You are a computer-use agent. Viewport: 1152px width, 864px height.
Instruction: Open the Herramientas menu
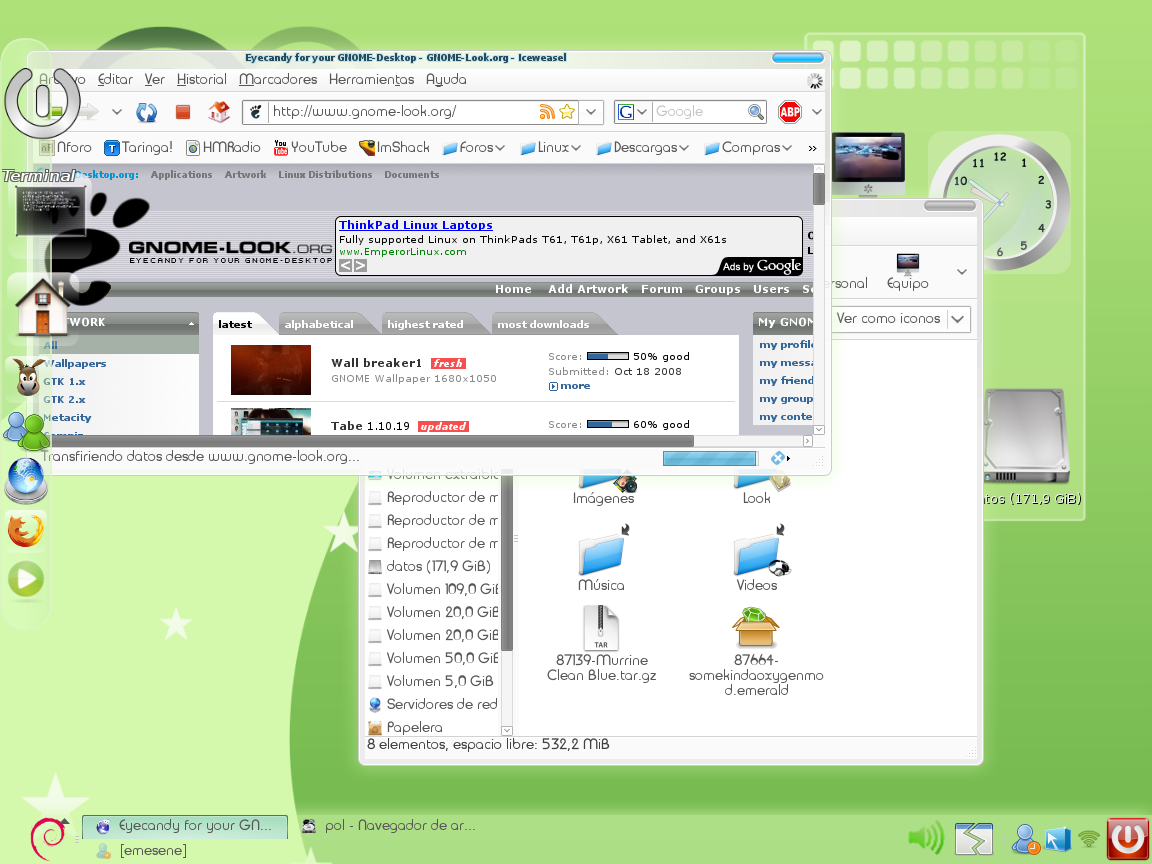click(372, 79)
